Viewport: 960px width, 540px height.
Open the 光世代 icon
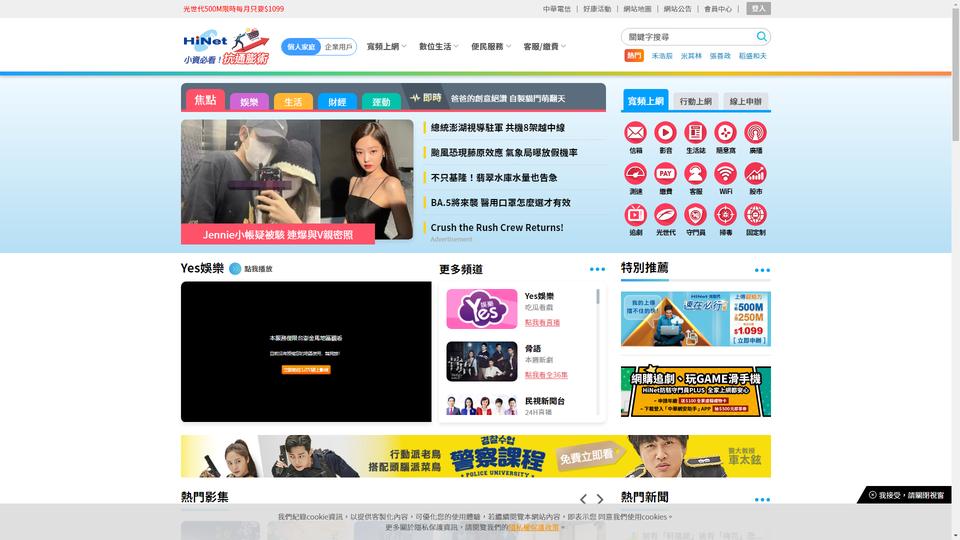coord(666,215)
